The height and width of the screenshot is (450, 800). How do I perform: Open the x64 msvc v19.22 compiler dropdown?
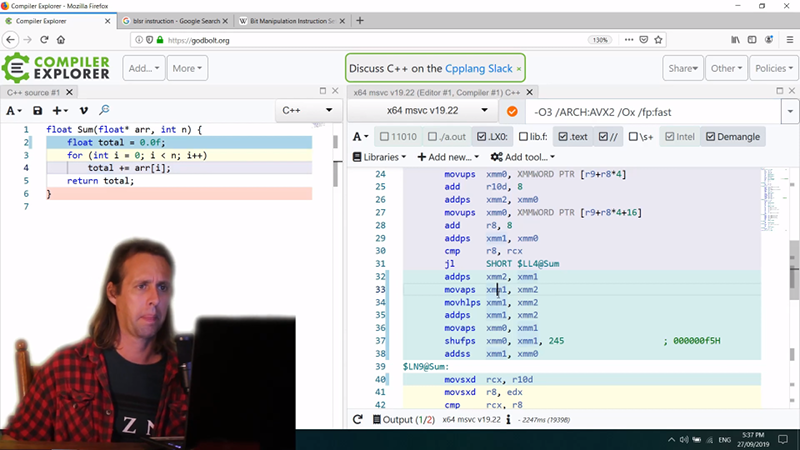(425, 111)
